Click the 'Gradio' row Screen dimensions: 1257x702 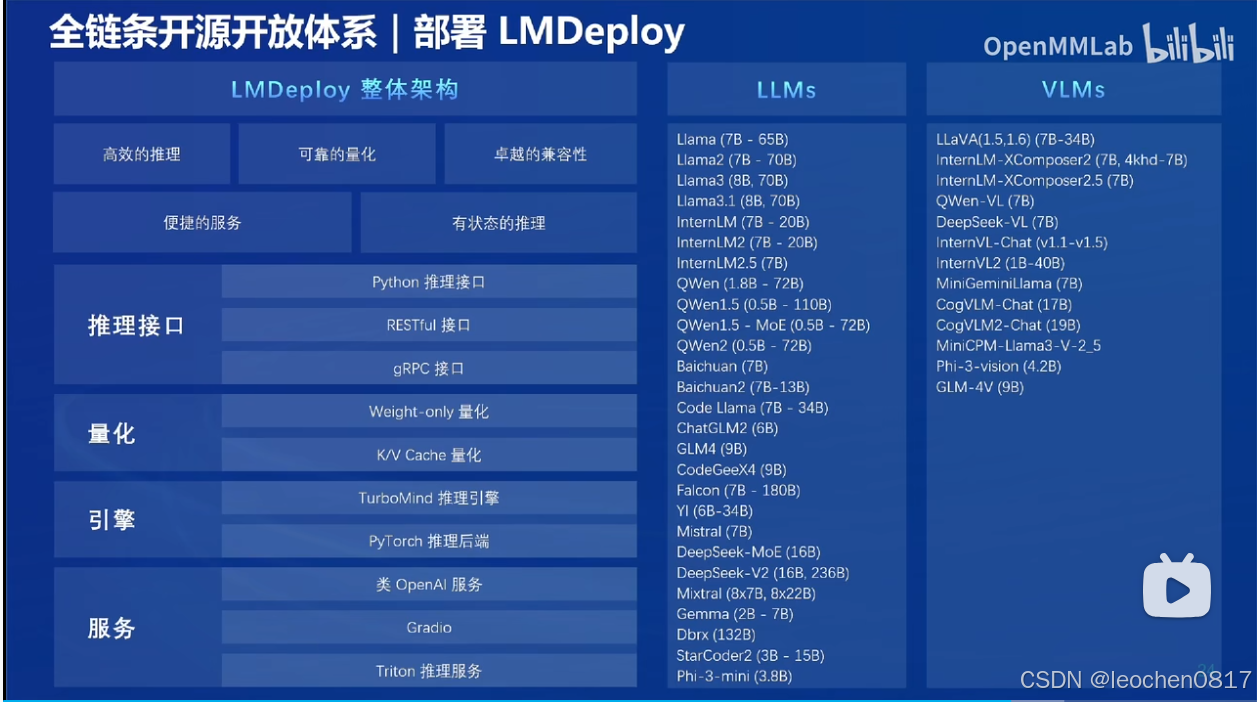click(429, 627)
